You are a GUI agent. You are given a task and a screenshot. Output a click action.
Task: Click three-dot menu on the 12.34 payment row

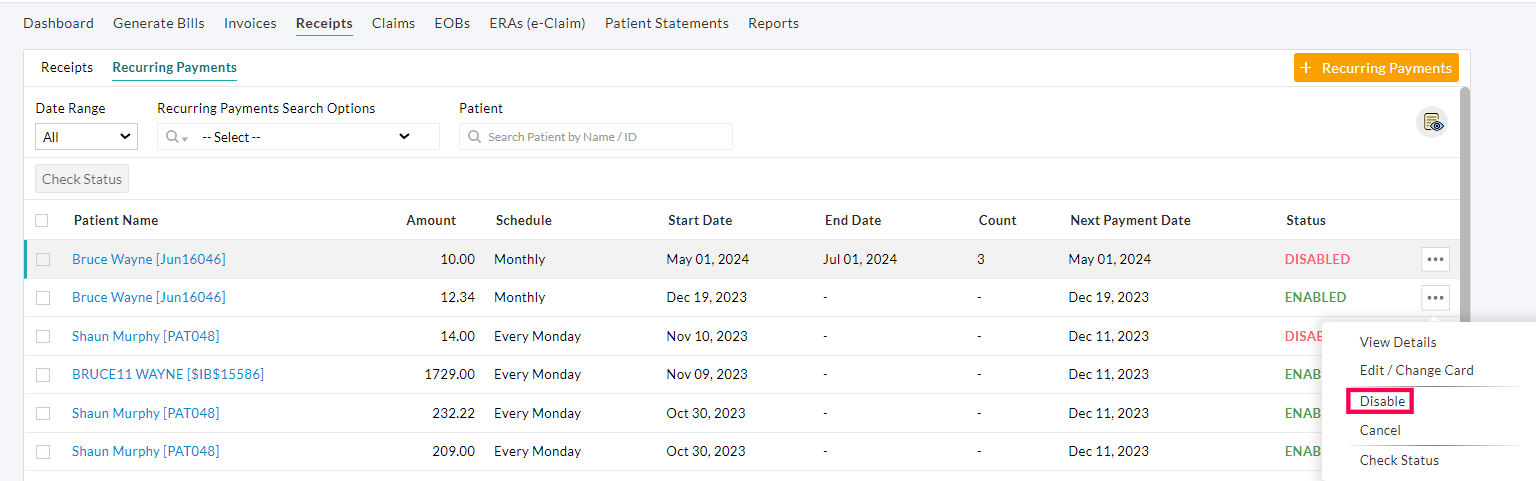1435,297
